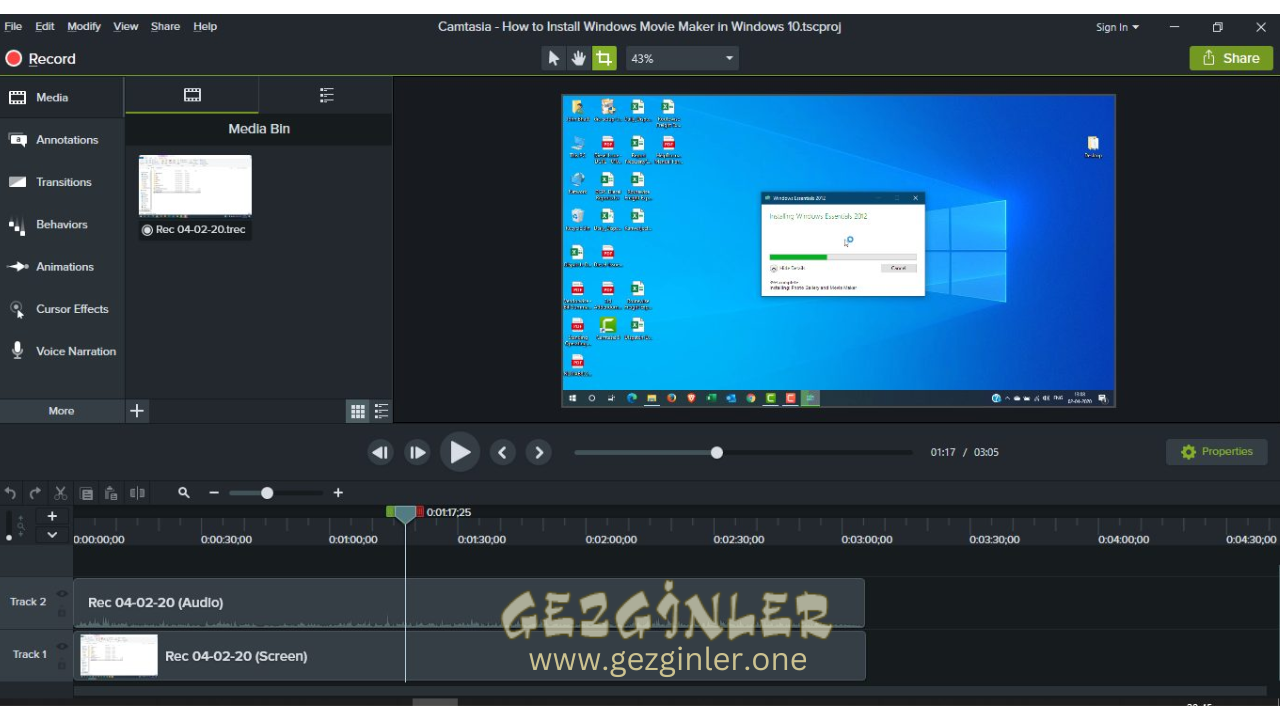Open the Voice Narration panel

click(62, 351)
